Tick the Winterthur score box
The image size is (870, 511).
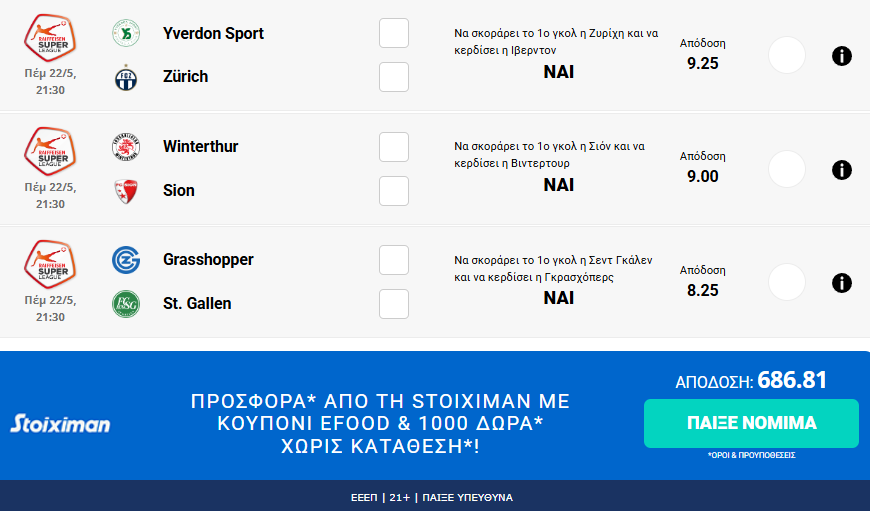point(394,147)
